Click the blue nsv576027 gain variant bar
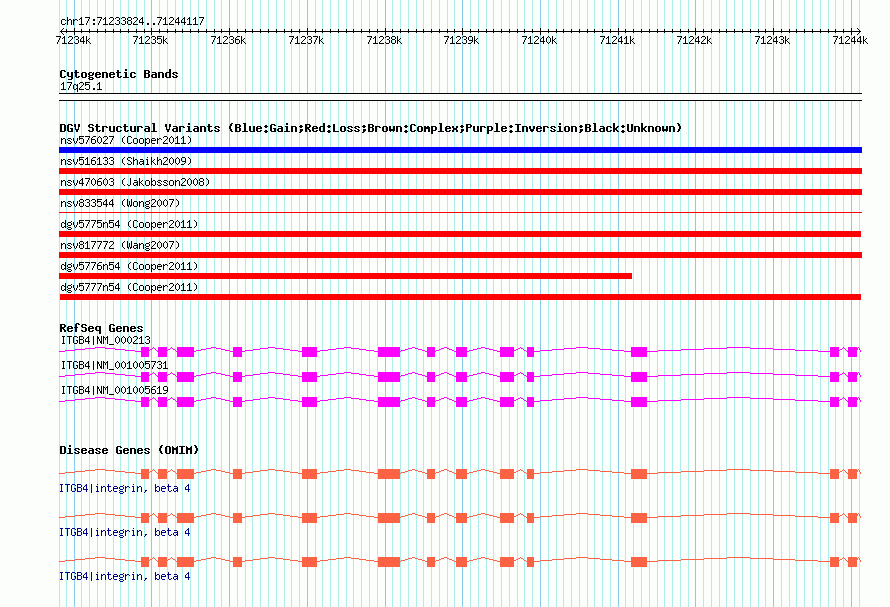The height and width of the screenshot is (607, 890). pyautogui.click(x=460, y=150)
